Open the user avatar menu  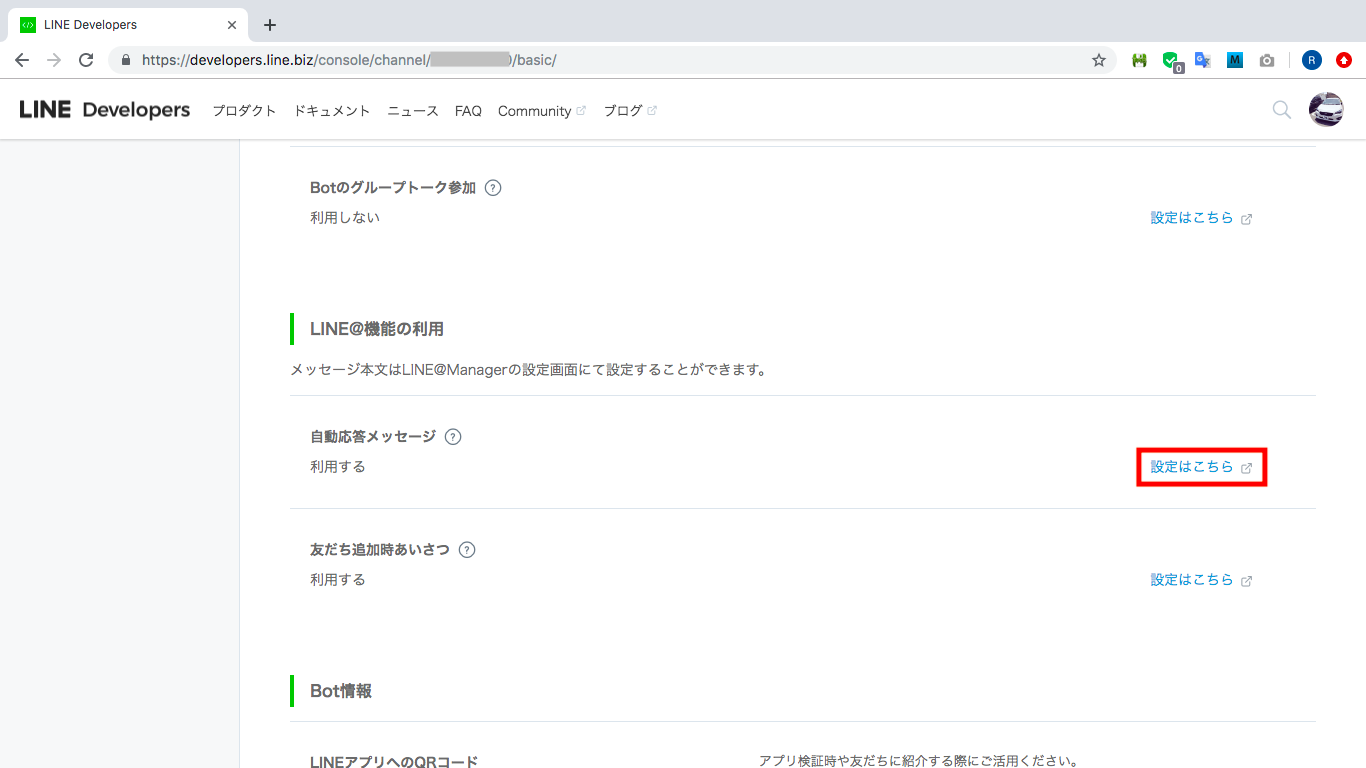coord(1326,110)
